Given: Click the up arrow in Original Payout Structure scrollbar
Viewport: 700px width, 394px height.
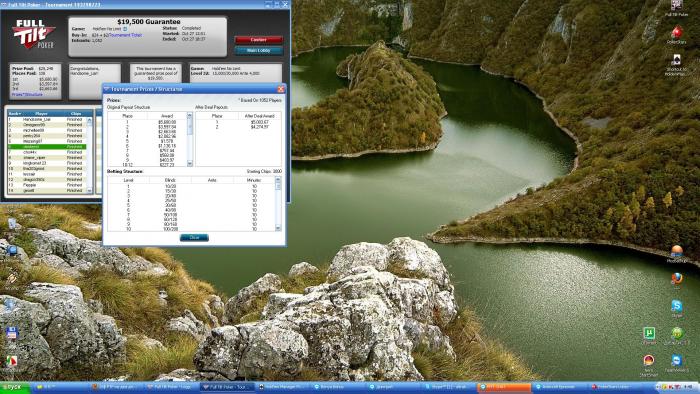Looking at the screenshot, I should tap(189, 115).
